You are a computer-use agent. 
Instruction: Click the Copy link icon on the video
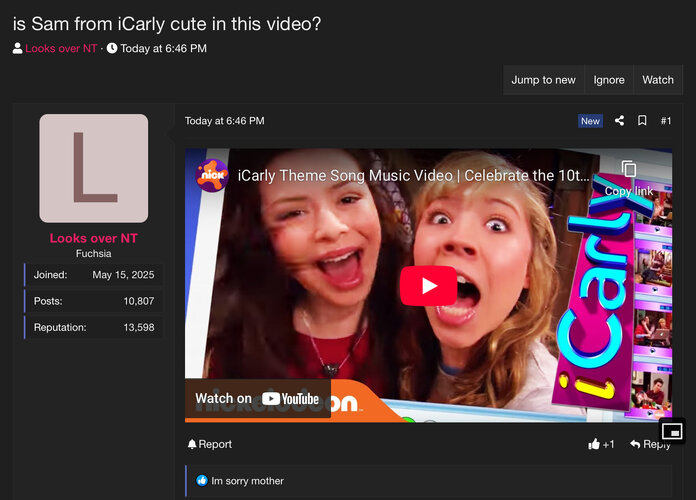(x=628, y=170)
